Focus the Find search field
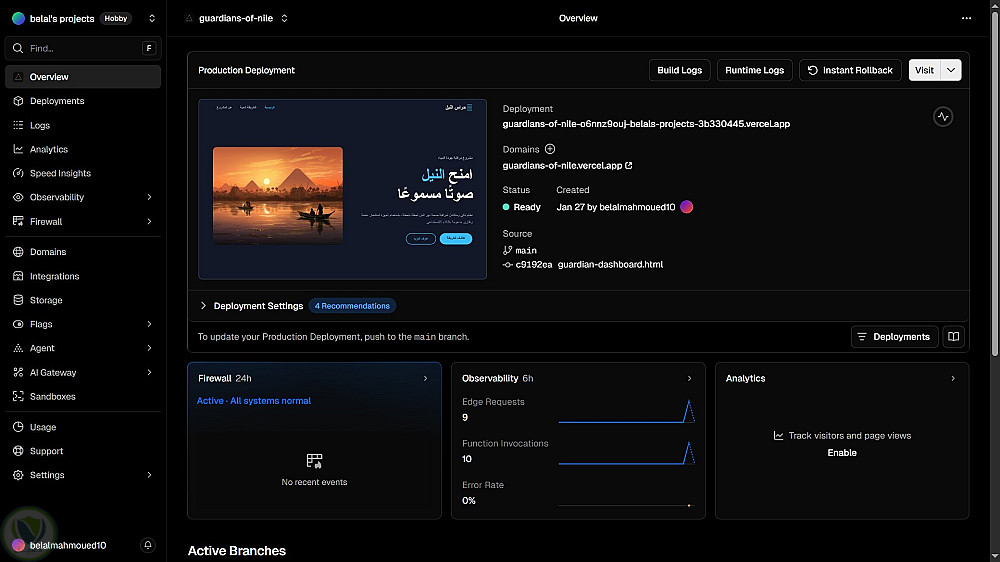Image resolution: width=1000 pixels, height=562 pixels. point(83,48)
